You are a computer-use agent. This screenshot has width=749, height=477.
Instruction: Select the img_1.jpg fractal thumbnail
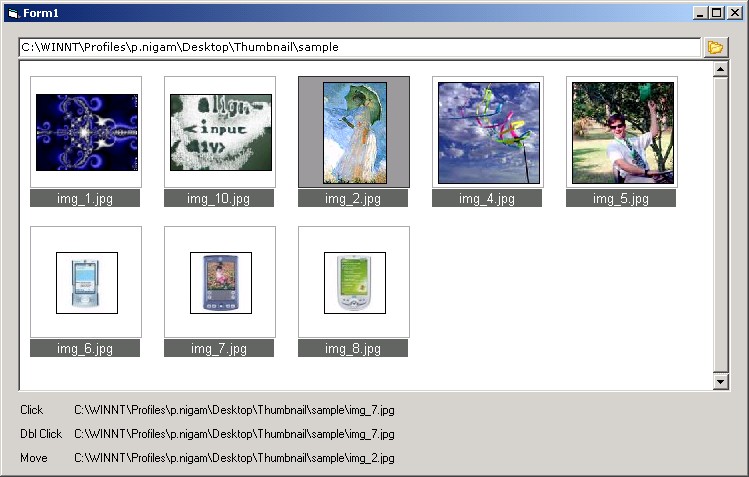(x=86, y=132)
